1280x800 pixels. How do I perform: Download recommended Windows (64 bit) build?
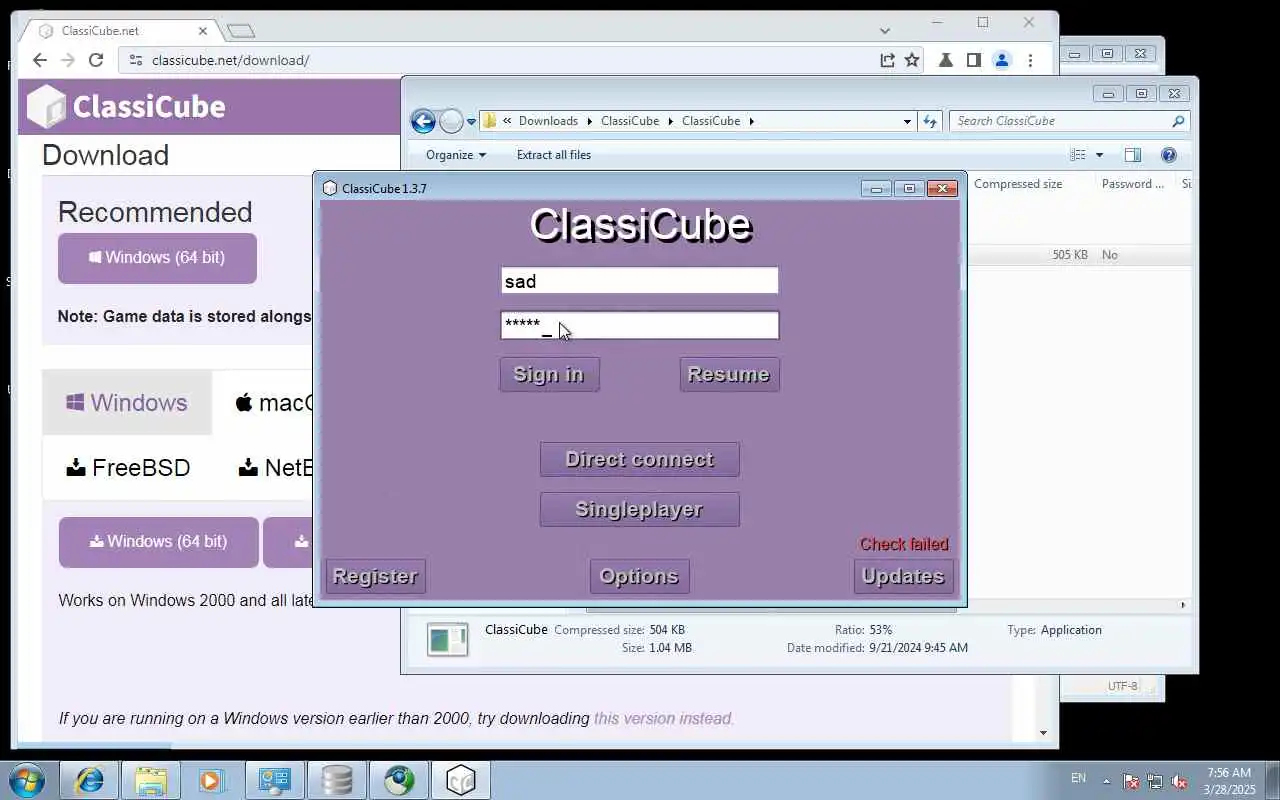point(157,258)
